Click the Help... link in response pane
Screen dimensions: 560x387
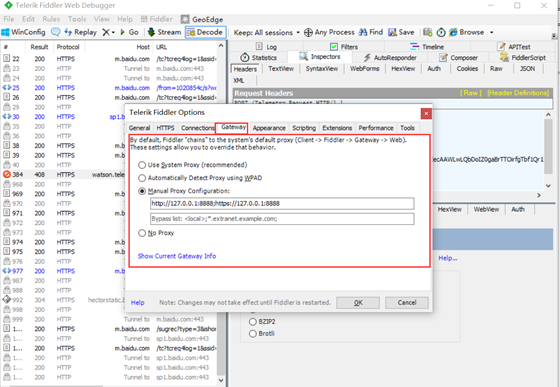[x=448, y=258]
